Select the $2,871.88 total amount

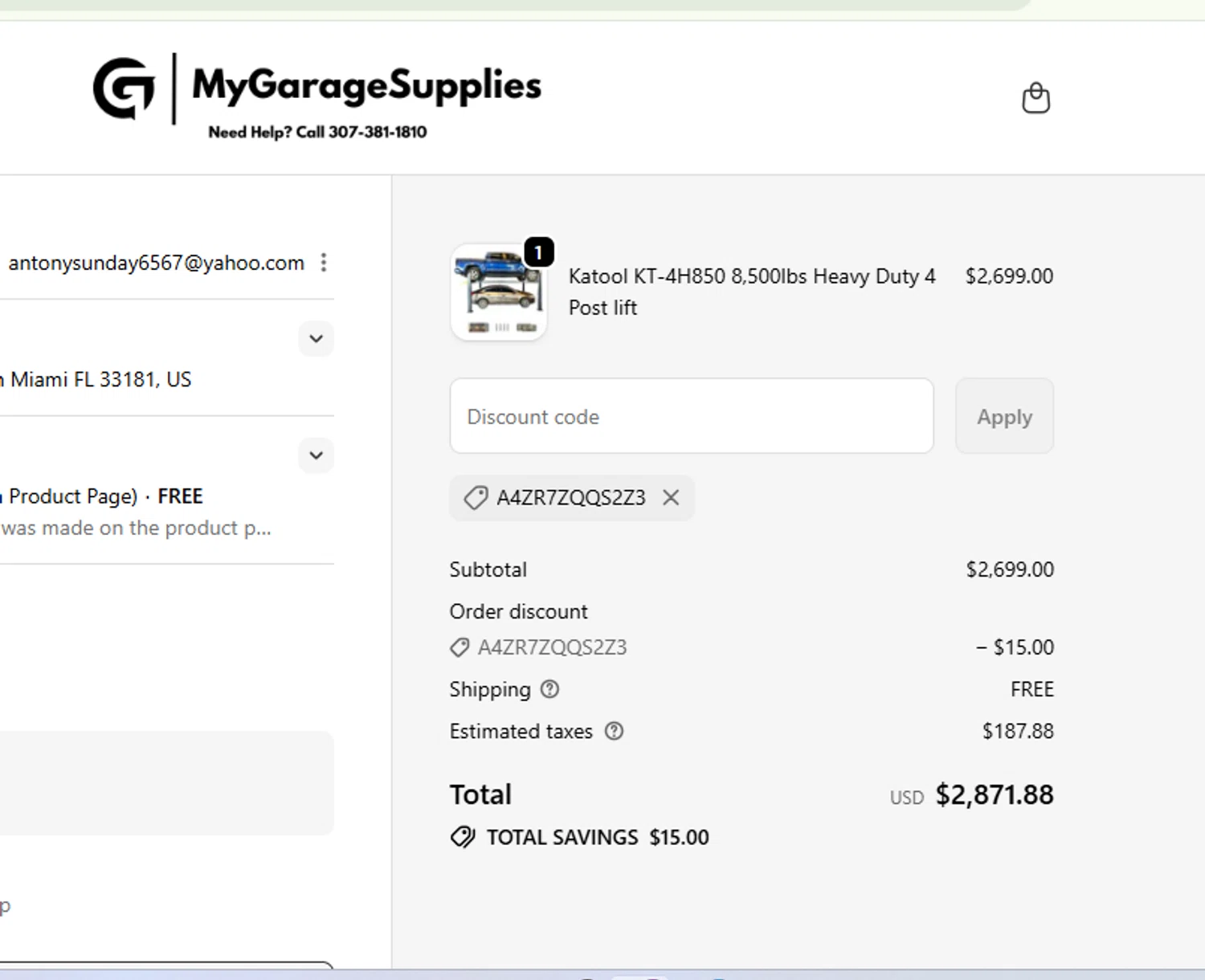(x=995, y=794)
